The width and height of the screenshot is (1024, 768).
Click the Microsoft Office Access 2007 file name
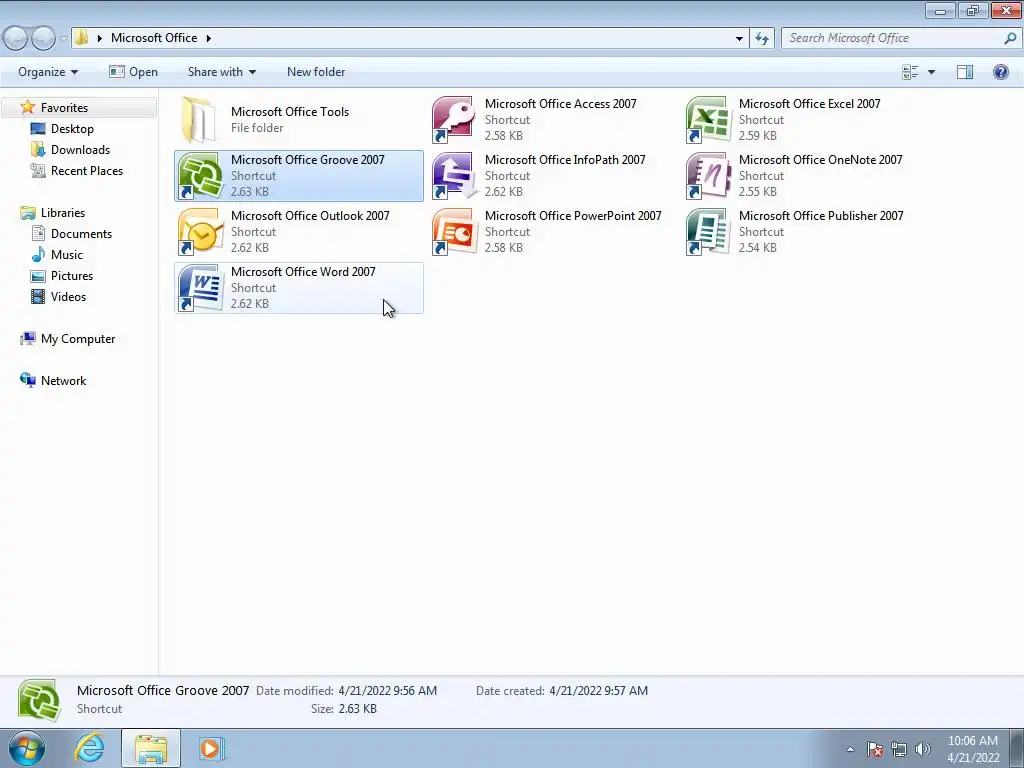pyautogui.click(x=560, y=104)
